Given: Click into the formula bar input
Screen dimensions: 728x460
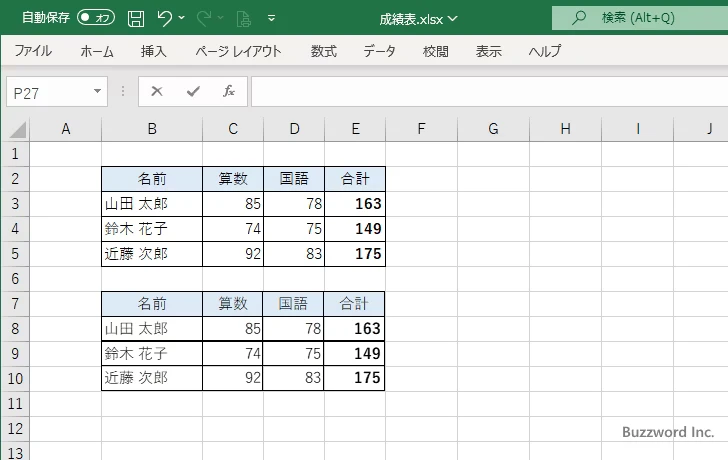Looking at the screenshot, I should click(x=490, y=92).
